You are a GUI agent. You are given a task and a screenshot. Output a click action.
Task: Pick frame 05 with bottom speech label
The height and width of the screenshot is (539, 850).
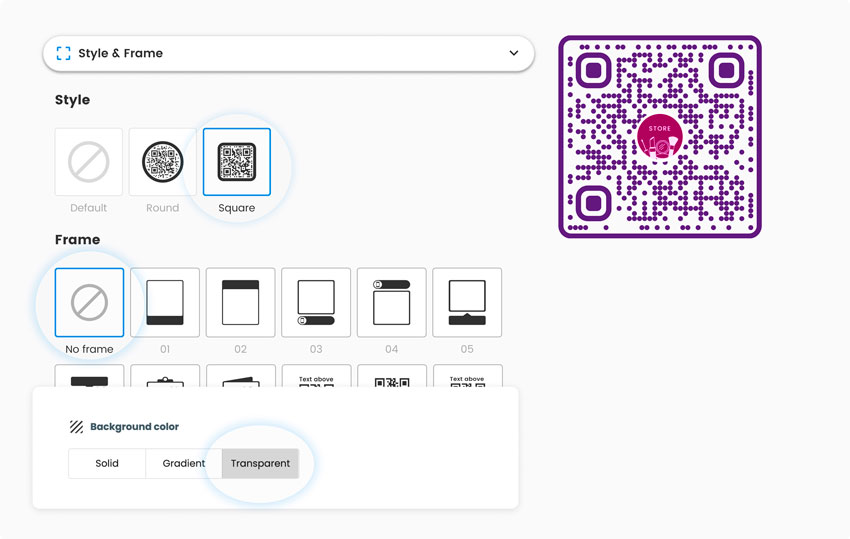467,302
